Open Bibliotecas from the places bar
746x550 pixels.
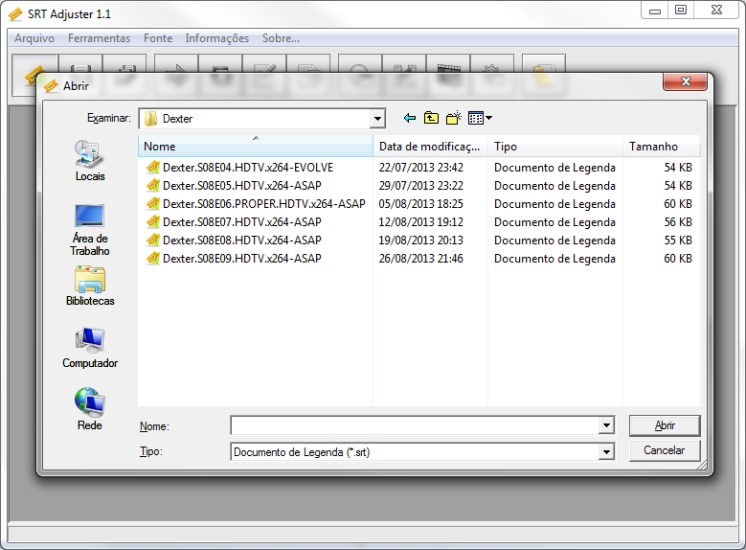pyautogui.click(x=89, y=286)
